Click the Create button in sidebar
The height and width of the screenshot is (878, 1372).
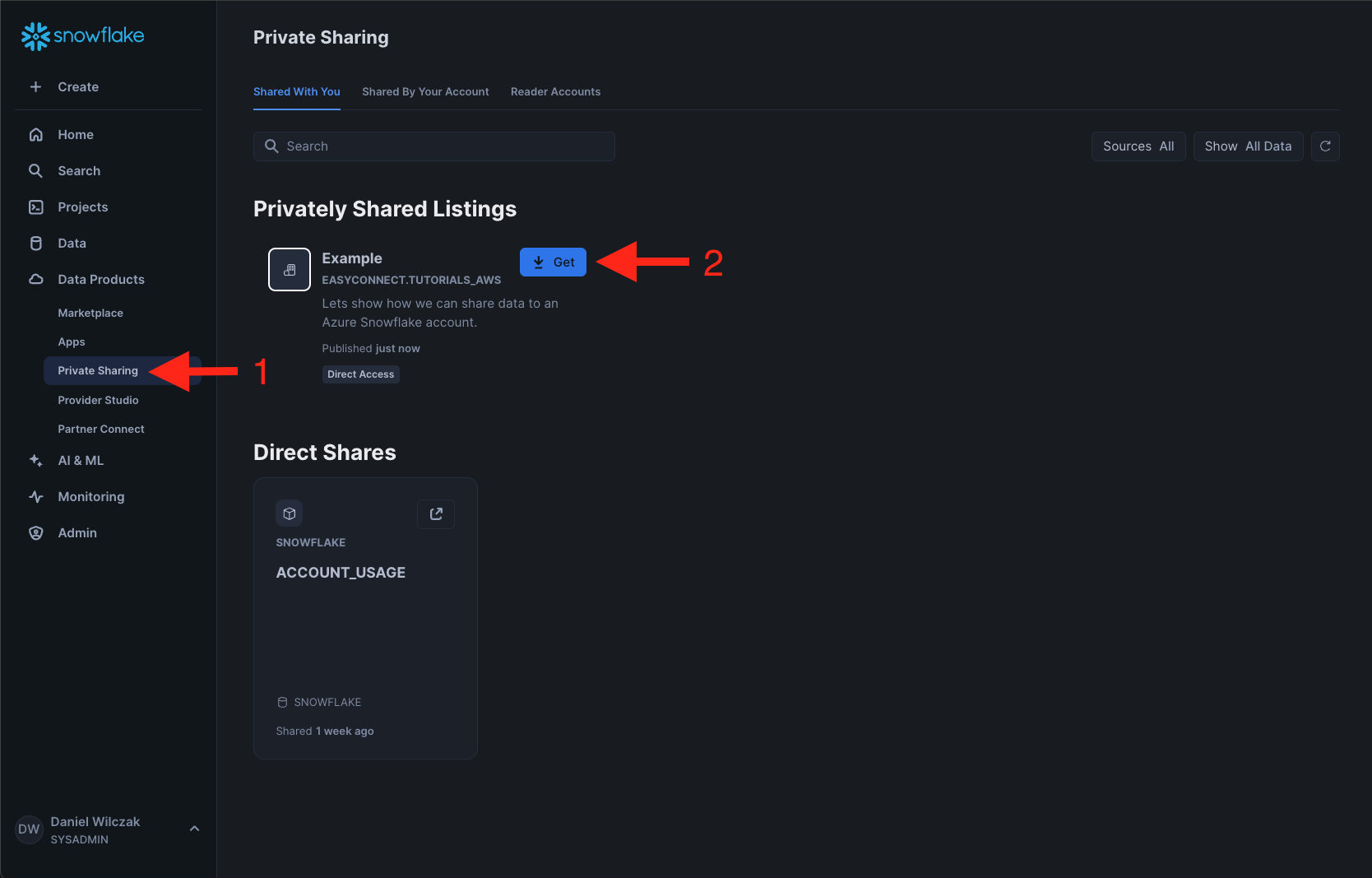[x=77, y=87]
